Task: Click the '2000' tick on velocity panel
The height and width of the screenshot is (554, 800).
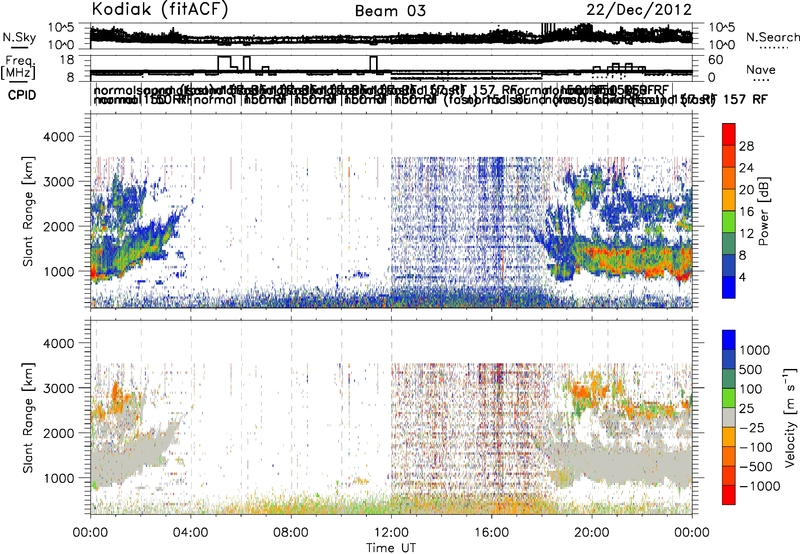Action: click(61, 433)
